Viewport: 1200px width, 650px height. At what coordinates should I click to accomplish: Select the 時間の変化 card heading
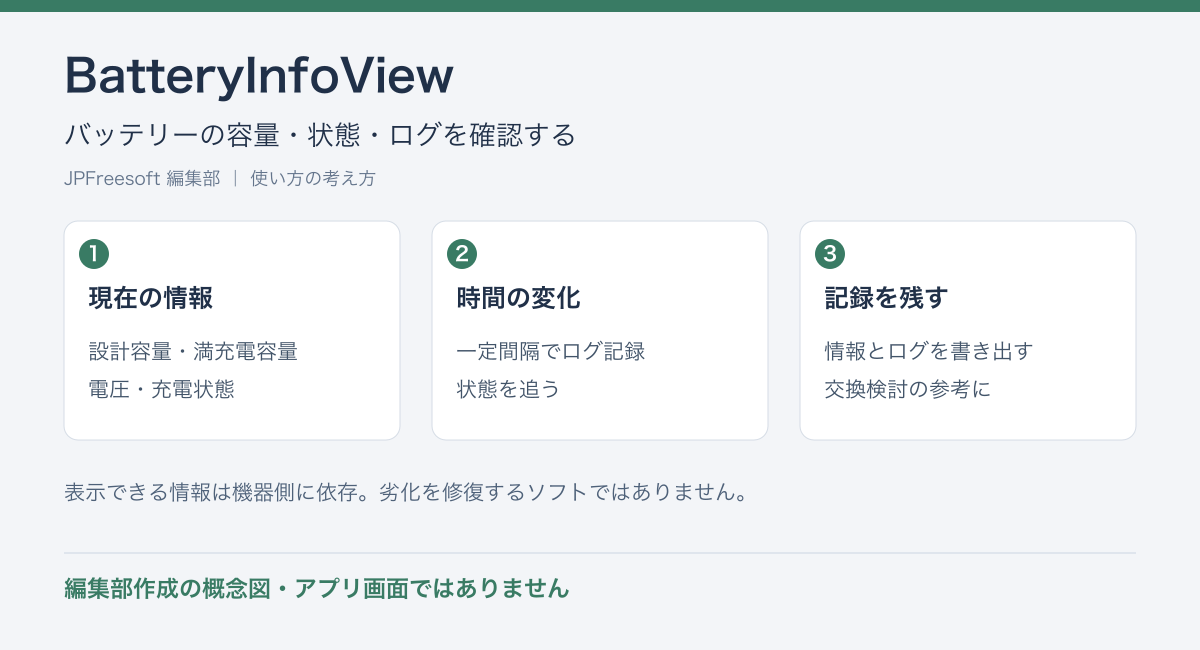519,298
